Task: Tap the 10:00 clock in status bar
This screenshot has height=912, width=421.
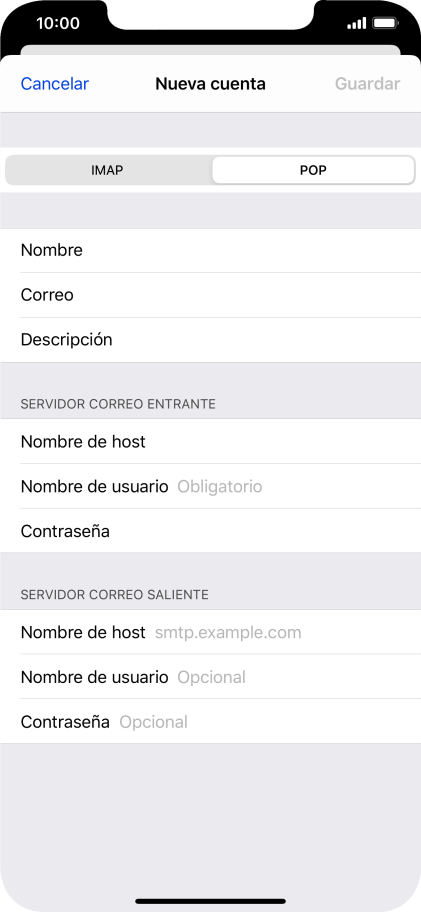Action: coord(58,23)
